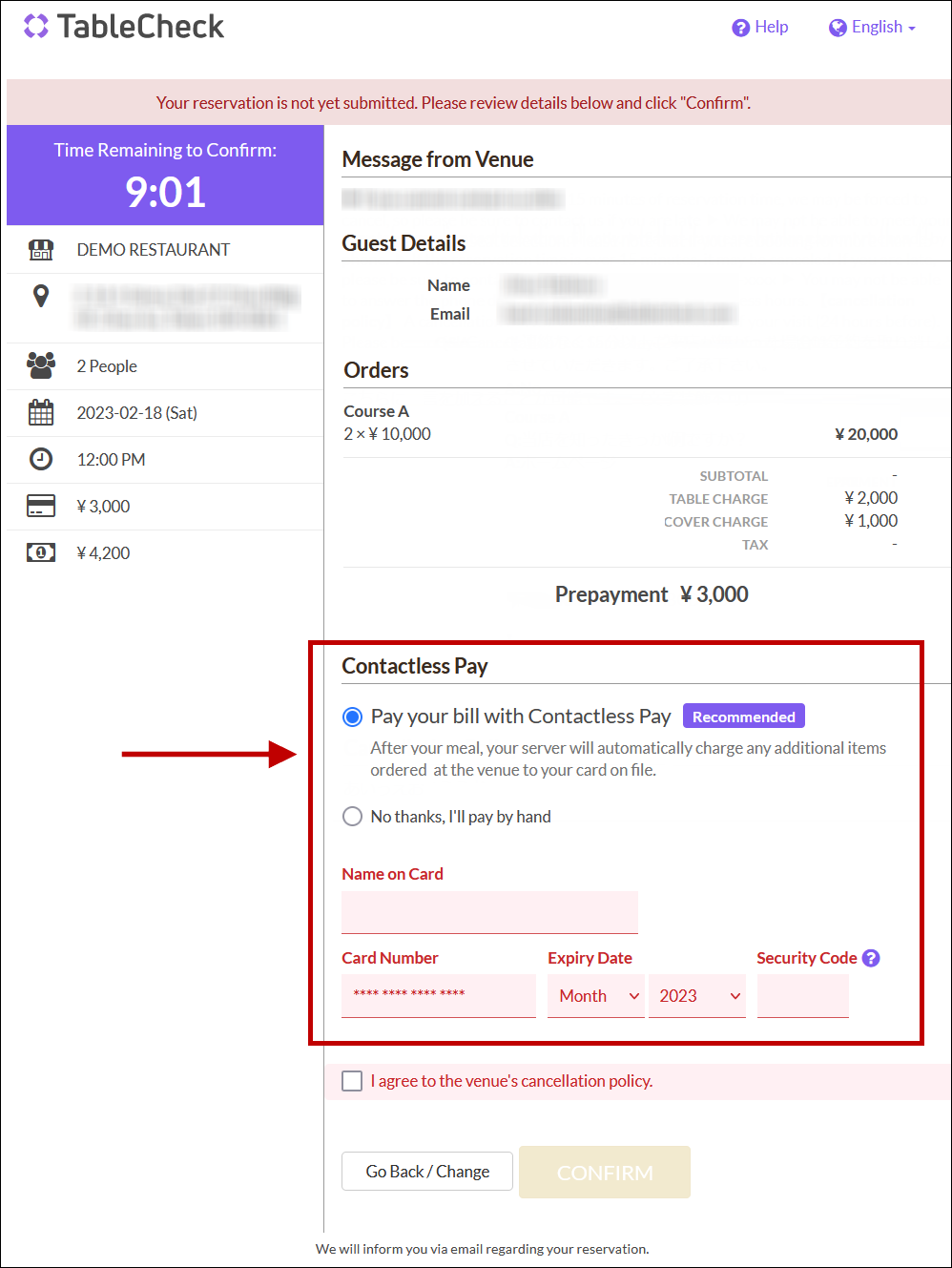The image size is (952, 1268).
Task: Select Pay your bill with Contactless Pay
Action: [x=353, y=717]
